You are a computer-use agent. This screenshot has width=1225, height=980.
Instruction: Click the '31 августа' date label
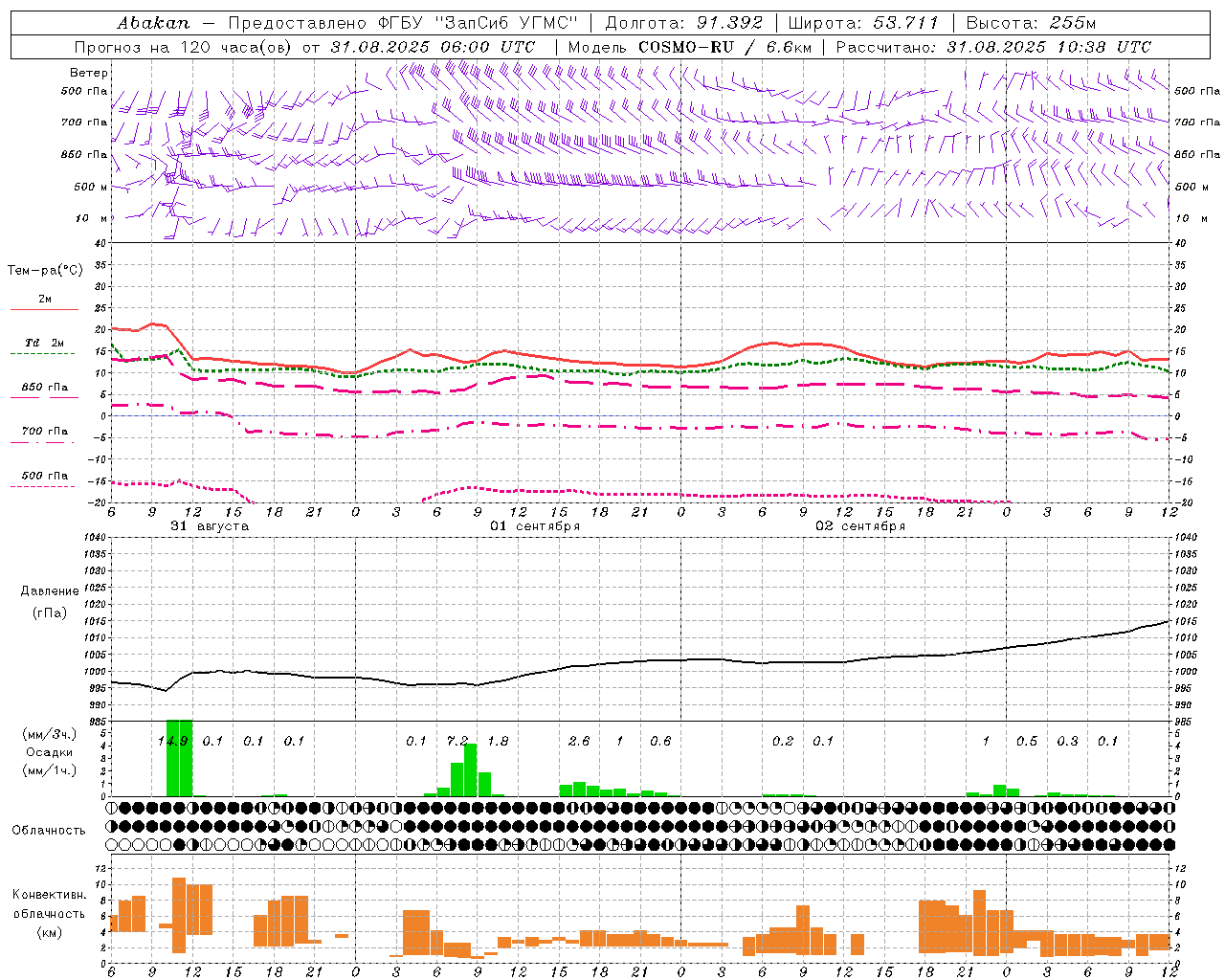click(x=210, y=526)
